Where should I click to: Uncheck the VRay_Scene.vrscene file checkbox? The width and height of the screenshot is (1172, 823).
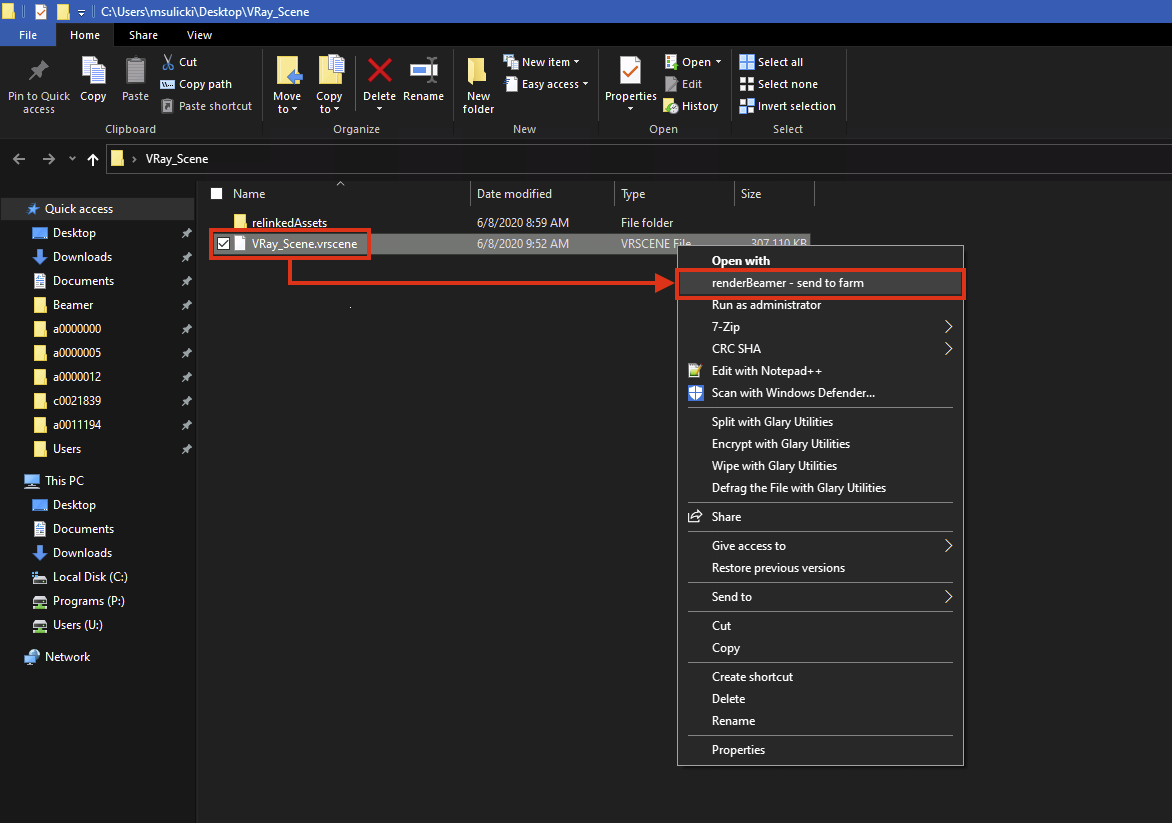[x=223, y=244]
